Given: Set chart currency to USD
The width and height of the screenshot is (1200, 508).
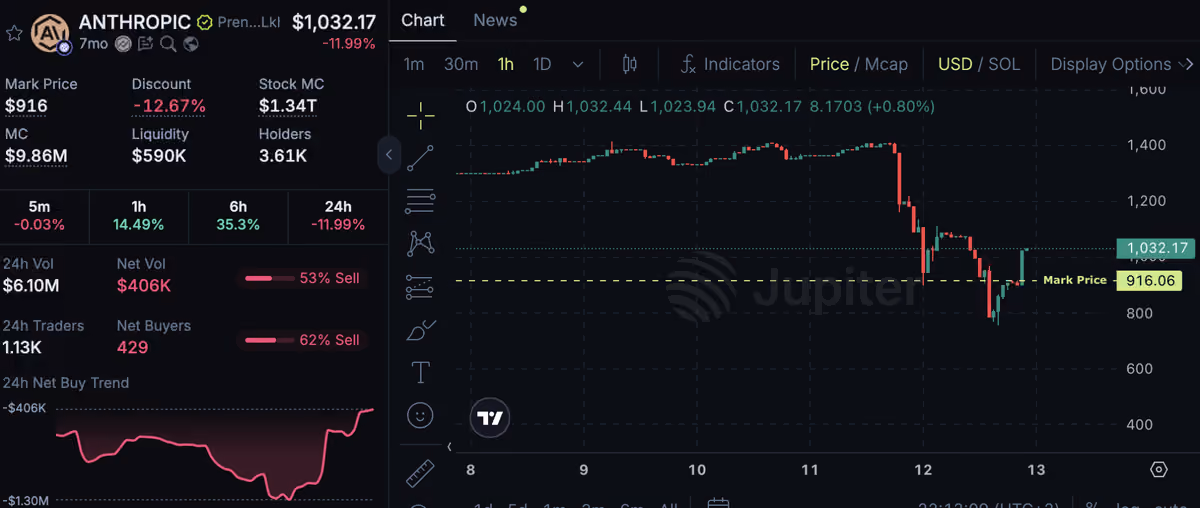Looking at the screenshot, I should (x=955, y=64).
